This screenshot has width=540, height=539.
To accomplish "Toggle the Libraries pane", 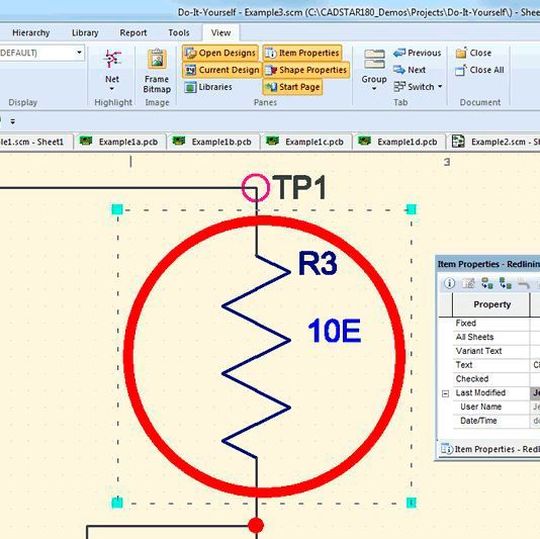I will click(208, 87).
